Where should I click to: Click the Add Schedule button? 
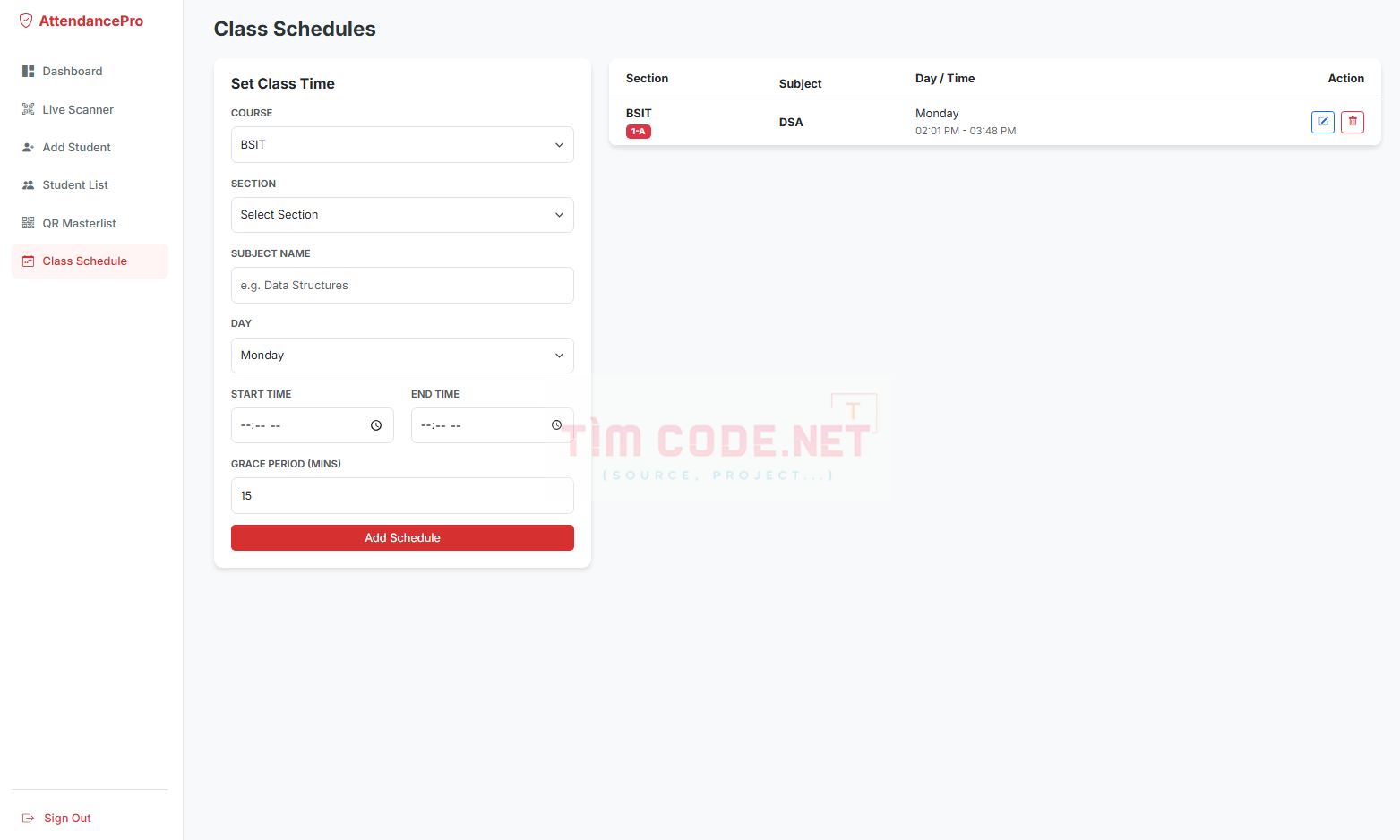[x=402, y=538]
